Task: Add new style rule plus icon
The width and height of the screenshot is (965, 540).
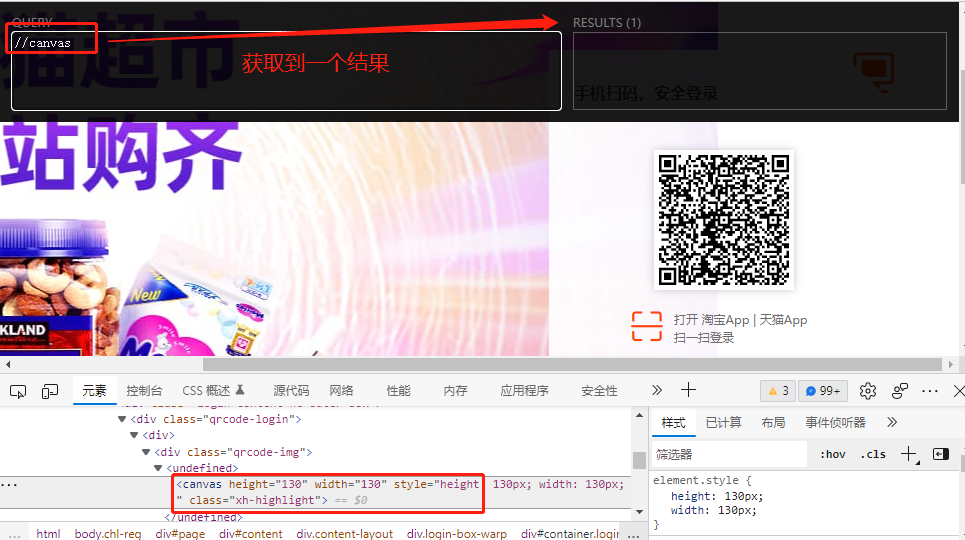Action: tap(909, 454)
